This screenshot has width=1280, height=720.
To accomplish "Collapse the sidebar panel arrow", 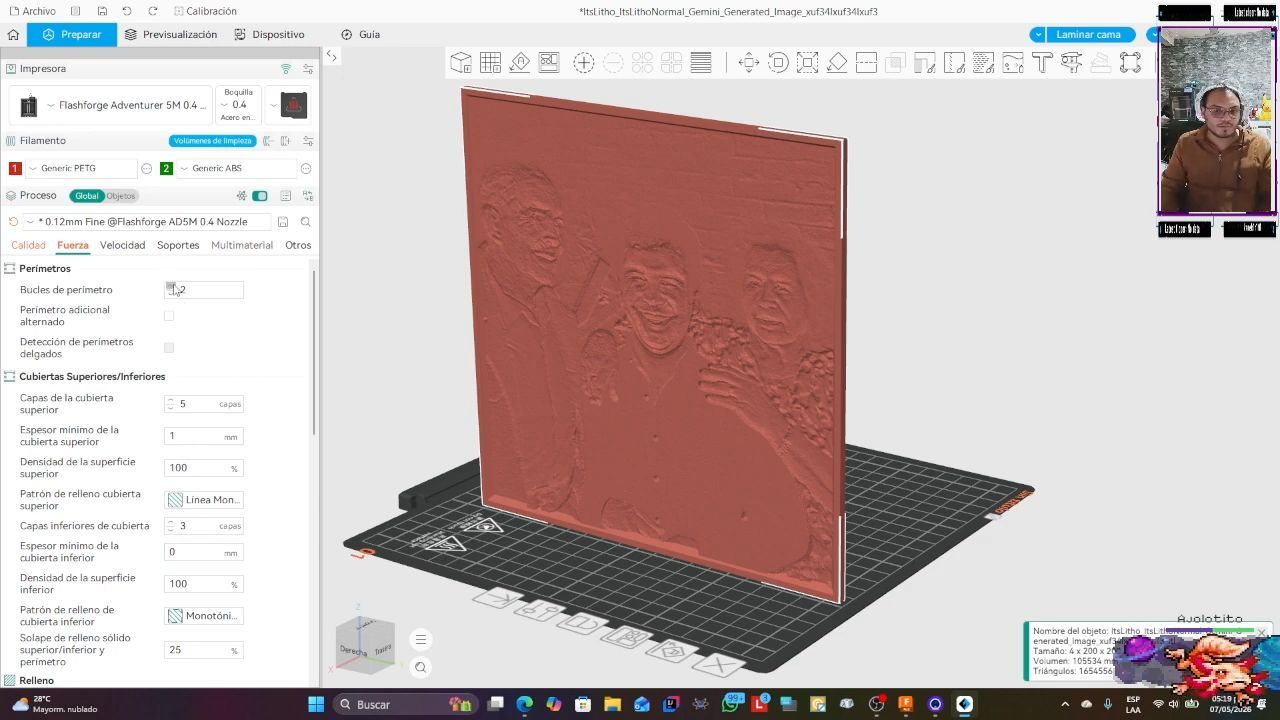I will [332, 56].
